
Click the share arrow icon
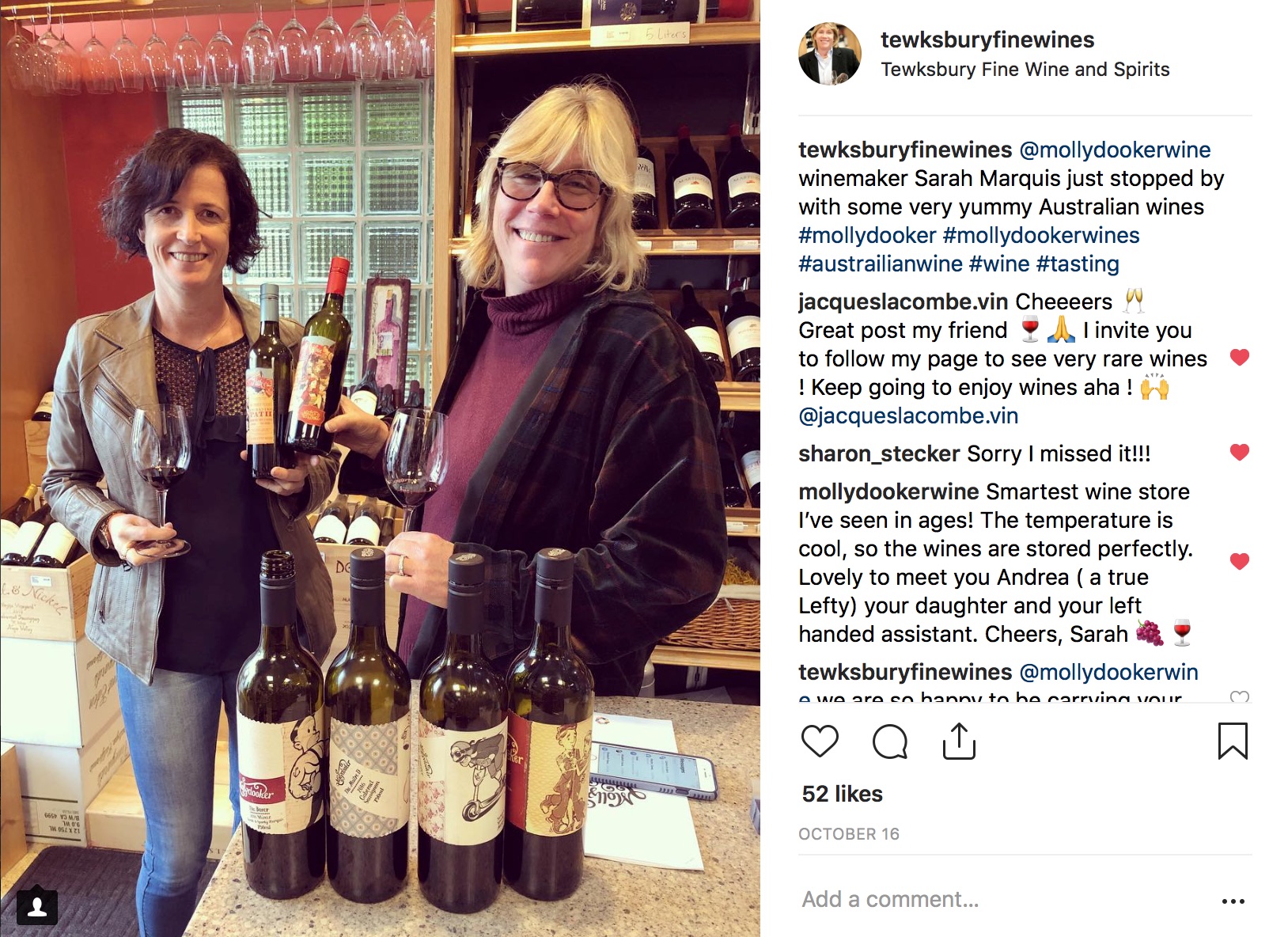(959, 742)
